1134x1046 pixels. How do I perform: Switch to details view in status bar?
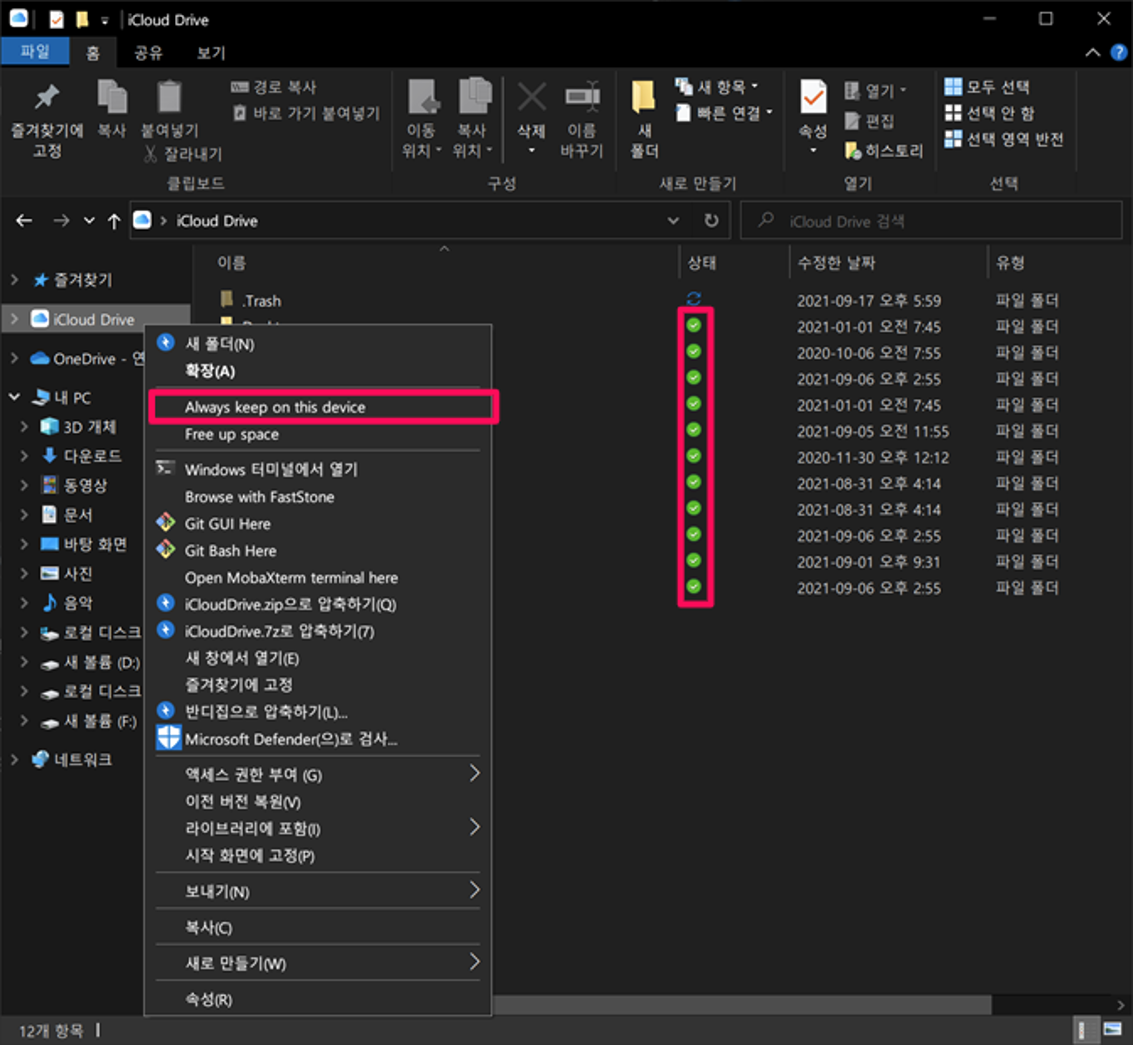tap(1082, 1029)
